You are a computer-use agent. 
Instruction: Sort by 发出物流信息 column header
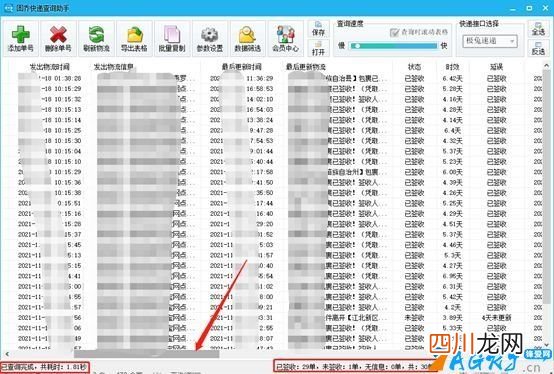pos(114,67)
